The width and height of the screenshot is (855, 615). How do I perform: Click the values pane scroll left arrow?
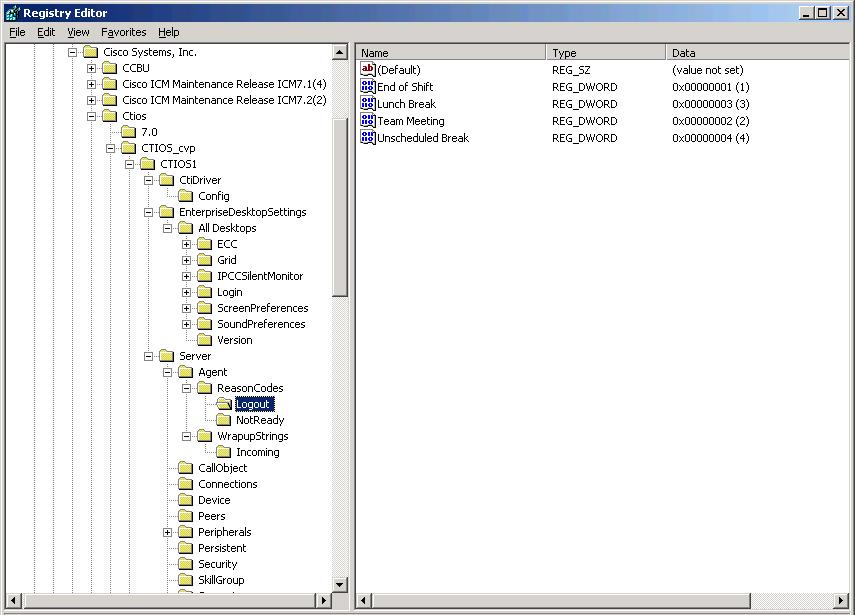364,600
